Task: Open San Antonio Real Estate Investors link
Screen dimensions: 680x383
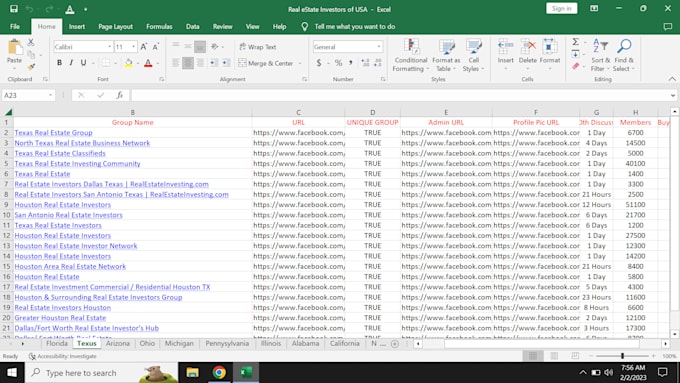Action: pos(69,215)
